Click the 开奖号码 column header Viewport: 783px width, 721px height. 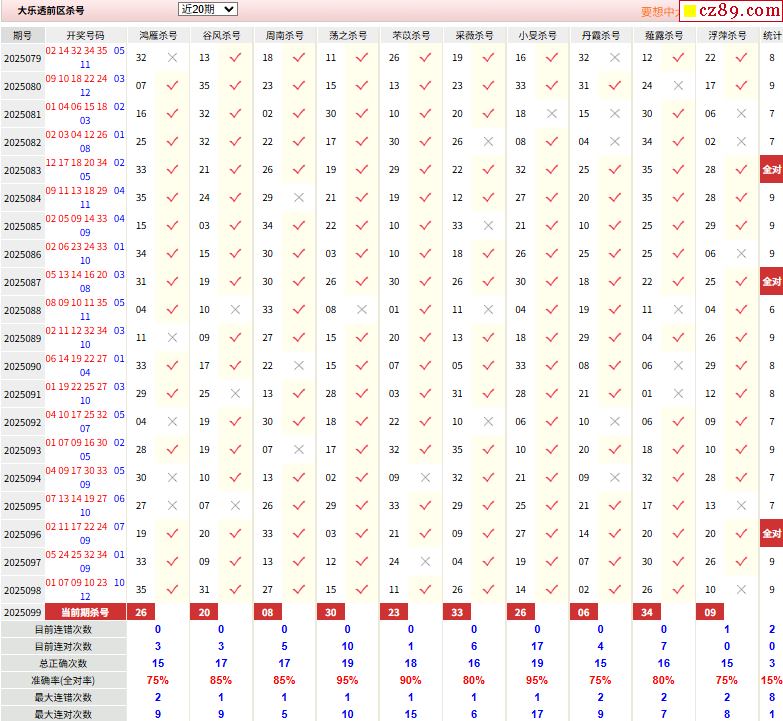click(x=85, y=35)
